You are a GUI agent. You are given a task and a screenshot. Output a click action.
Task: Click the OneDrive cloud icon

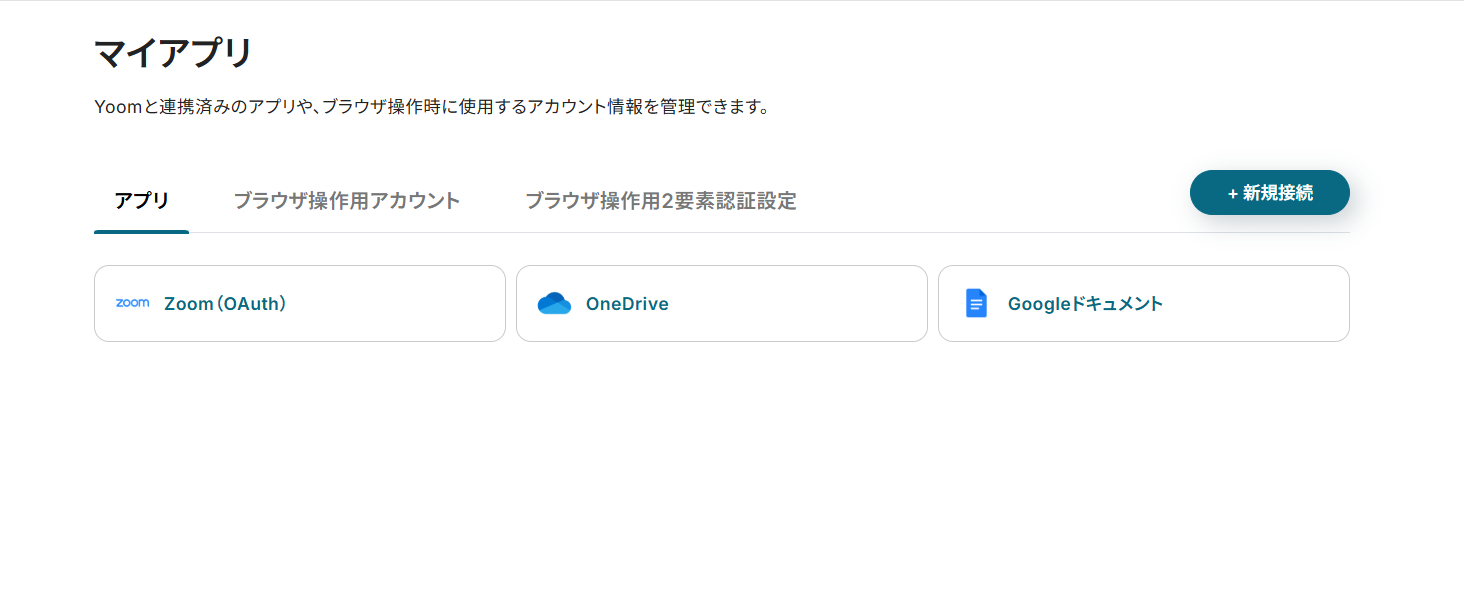[x=554, y=303]
